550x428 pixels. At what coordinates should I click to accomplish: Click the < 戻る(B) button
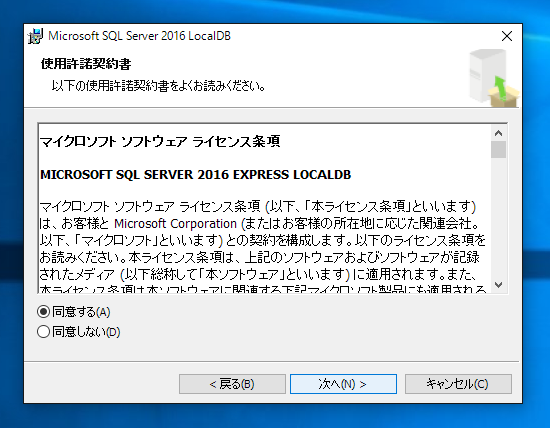pyautogui.click(x=232, y=384)
